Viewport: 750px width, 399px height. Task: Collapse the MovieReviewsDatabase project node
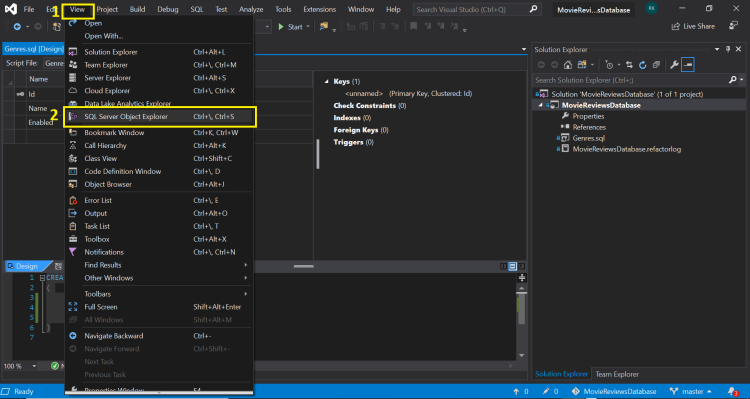(x=541, y=105)
